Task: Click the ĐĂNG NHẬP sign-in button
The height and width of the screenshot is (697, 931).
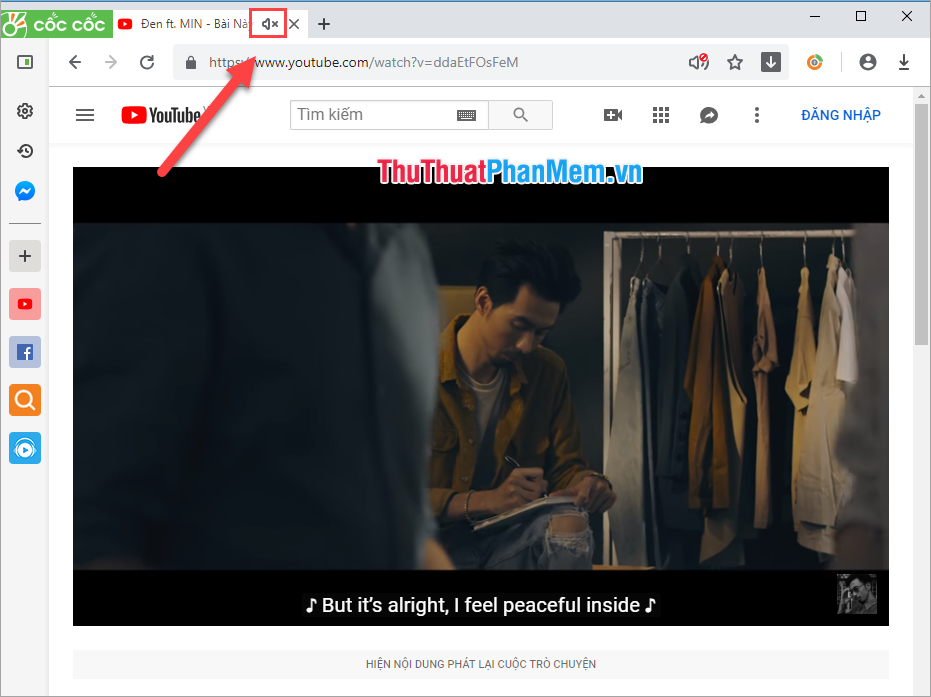Action: (x=840, y=115)
